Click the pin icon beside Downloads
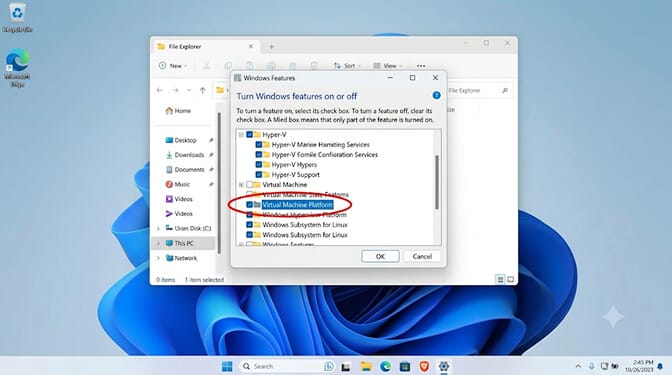 point(211,155)
